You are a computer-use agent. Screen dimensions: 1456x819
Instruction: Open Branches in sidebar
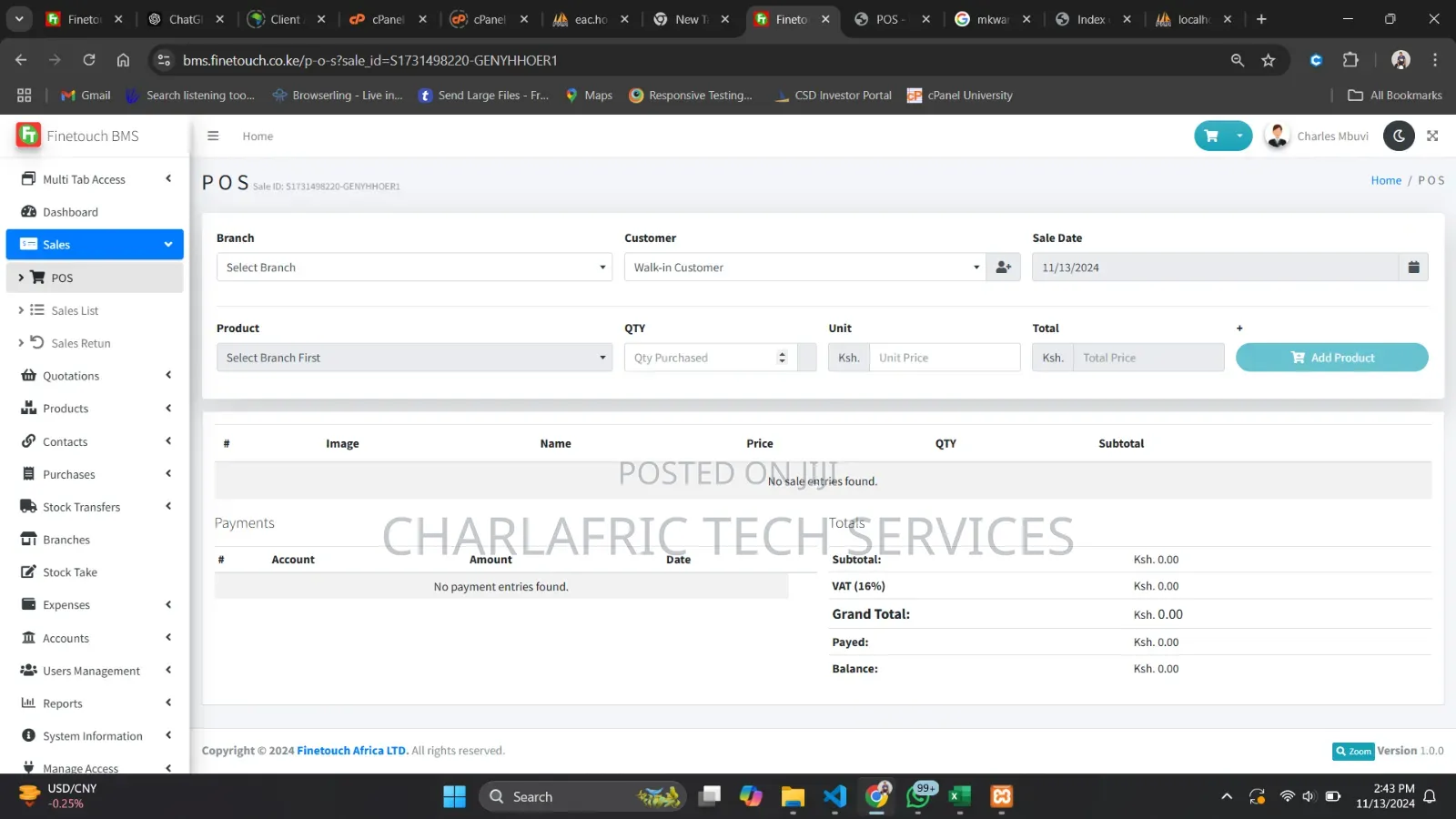click(95, 540)
